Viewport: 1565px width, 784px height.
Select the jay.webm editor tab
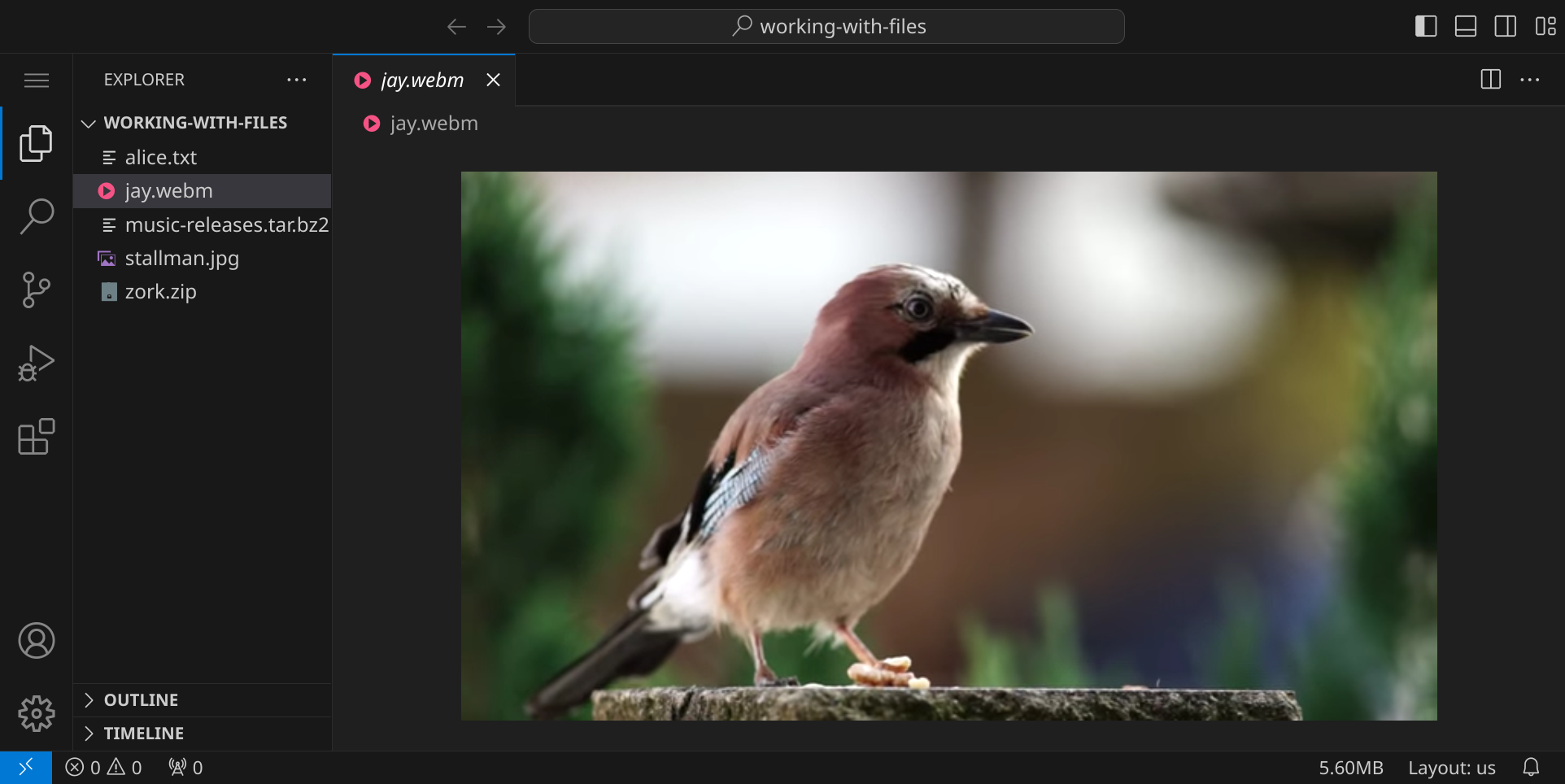[421, 80]
